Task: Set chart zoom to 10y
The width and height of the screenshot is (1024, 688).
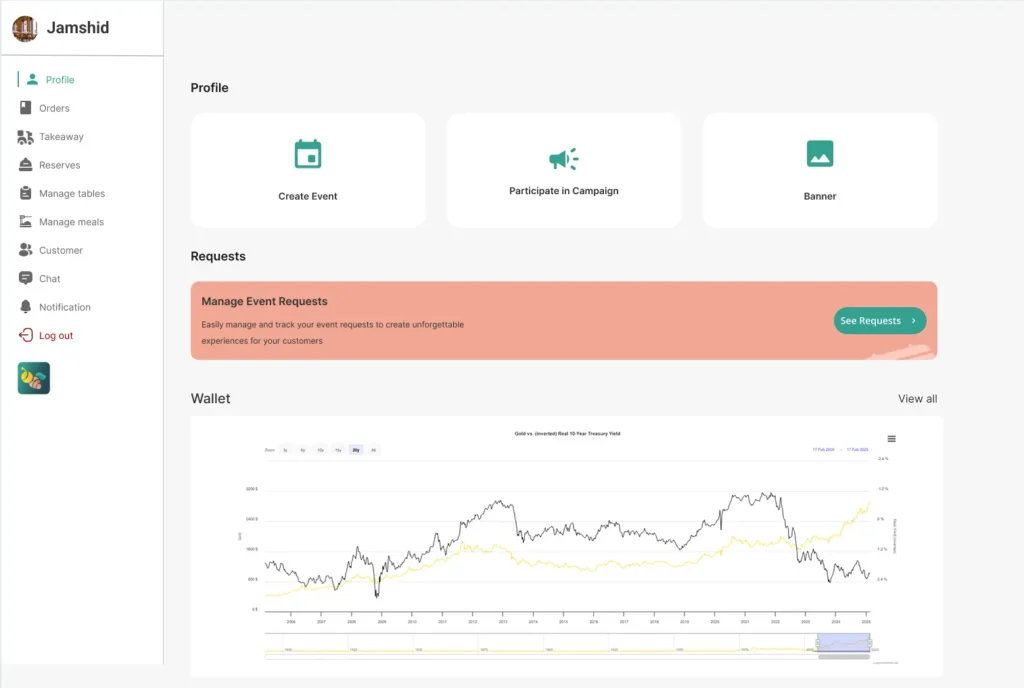Action: click(x=321, y=450)
